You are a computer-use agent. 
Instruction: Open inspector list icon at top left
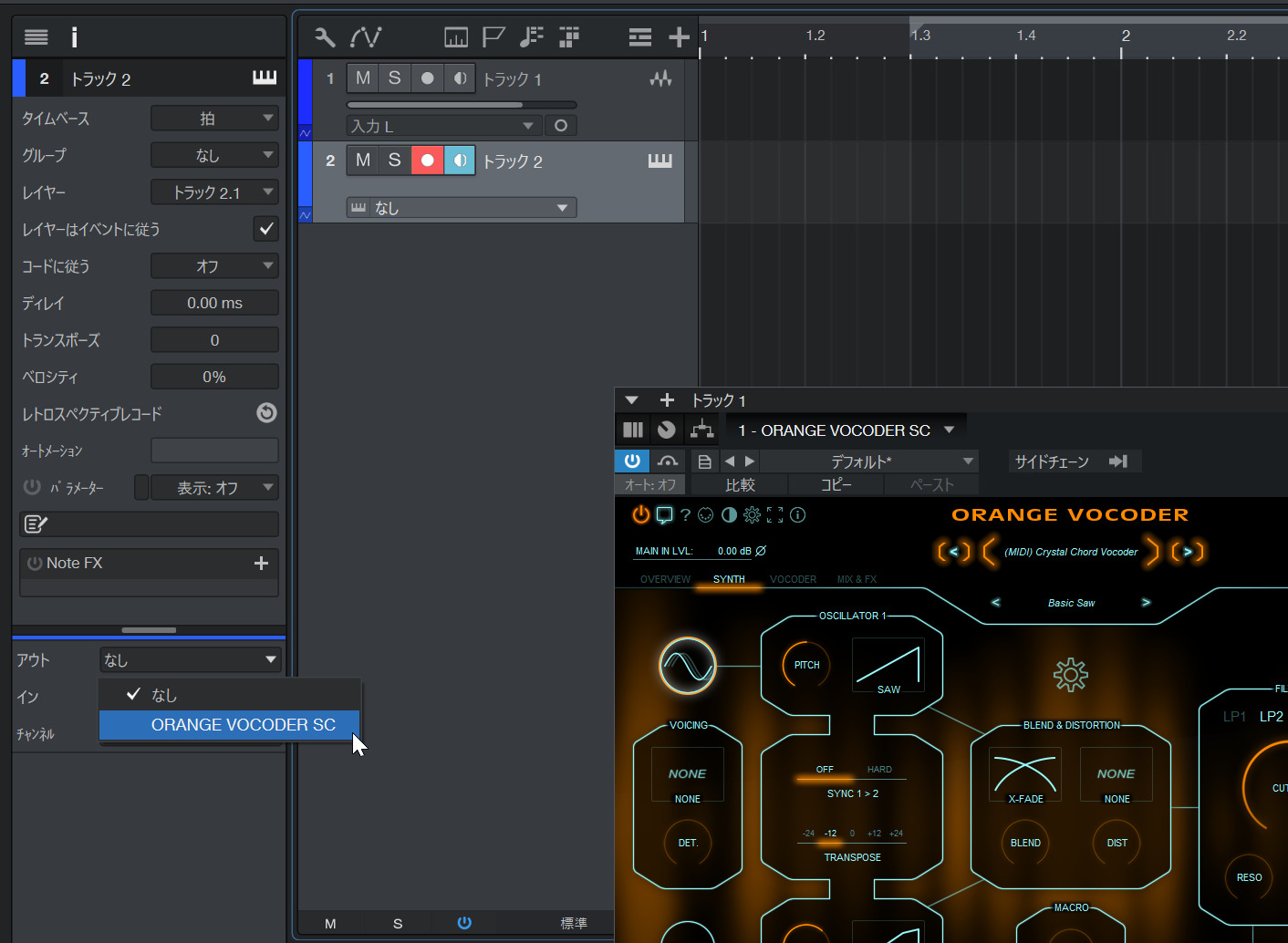point(36,37)
